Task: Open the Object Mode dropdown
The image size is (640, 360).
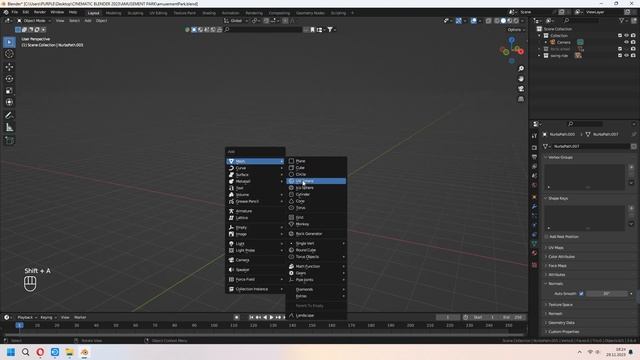Action: tap(34, 21)
